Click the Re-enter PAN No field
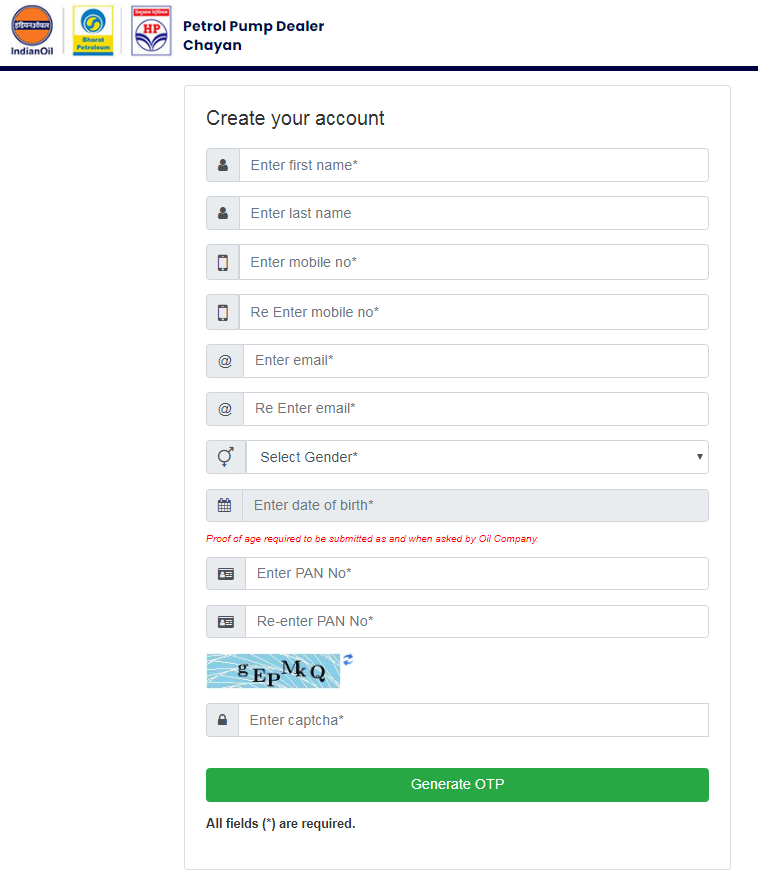The image size is (758, 874). [476, 621]
